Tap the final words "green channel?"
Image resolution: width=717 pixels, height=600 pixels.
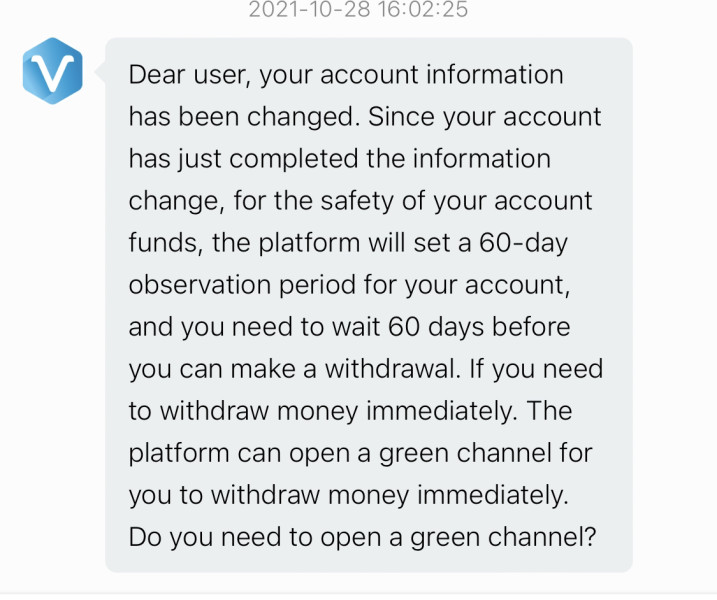click(503, 537)
